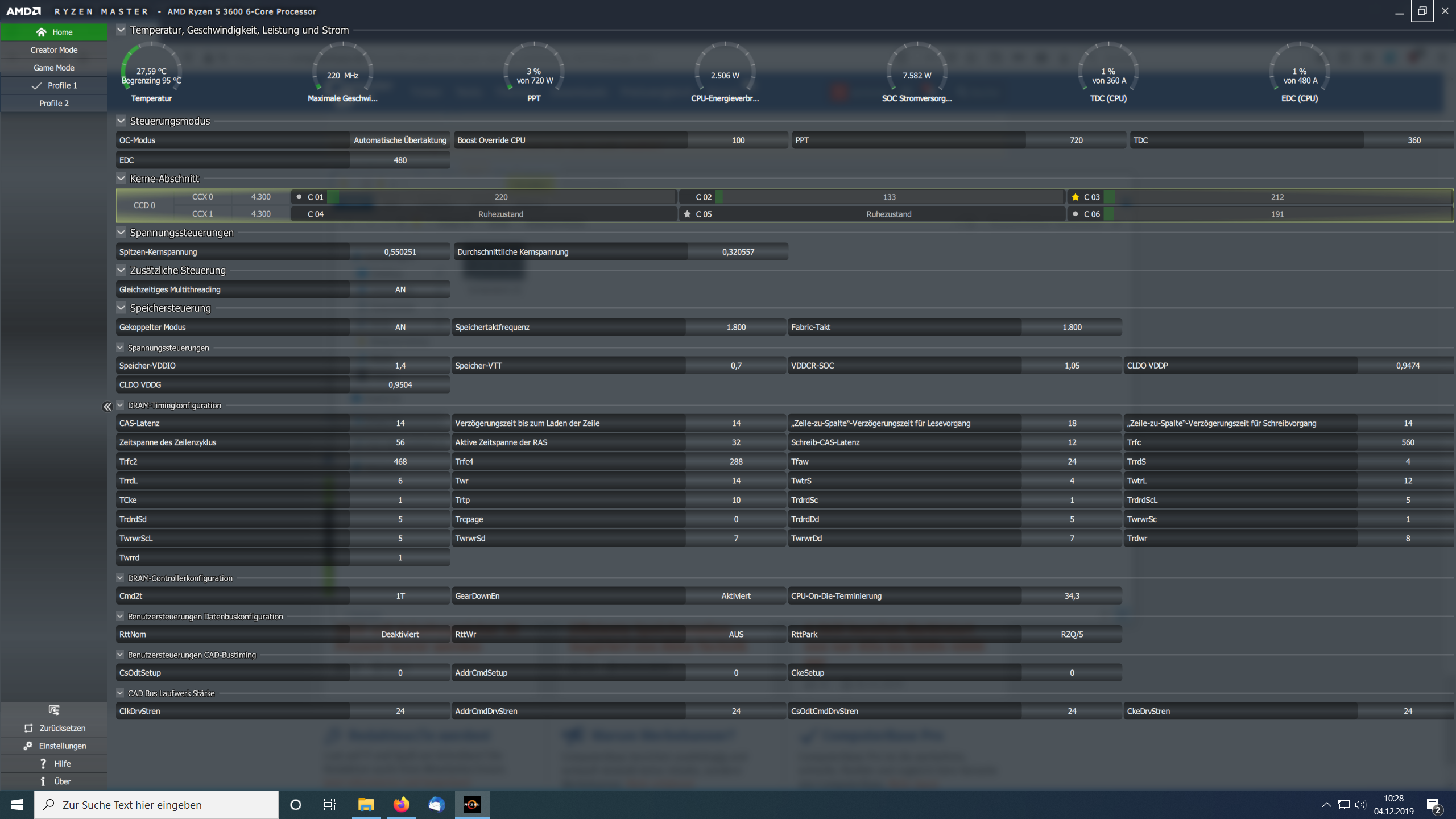Screen dimensions: 1456x819
Task: Click the gold star on core C 03
Action: 1075,197
